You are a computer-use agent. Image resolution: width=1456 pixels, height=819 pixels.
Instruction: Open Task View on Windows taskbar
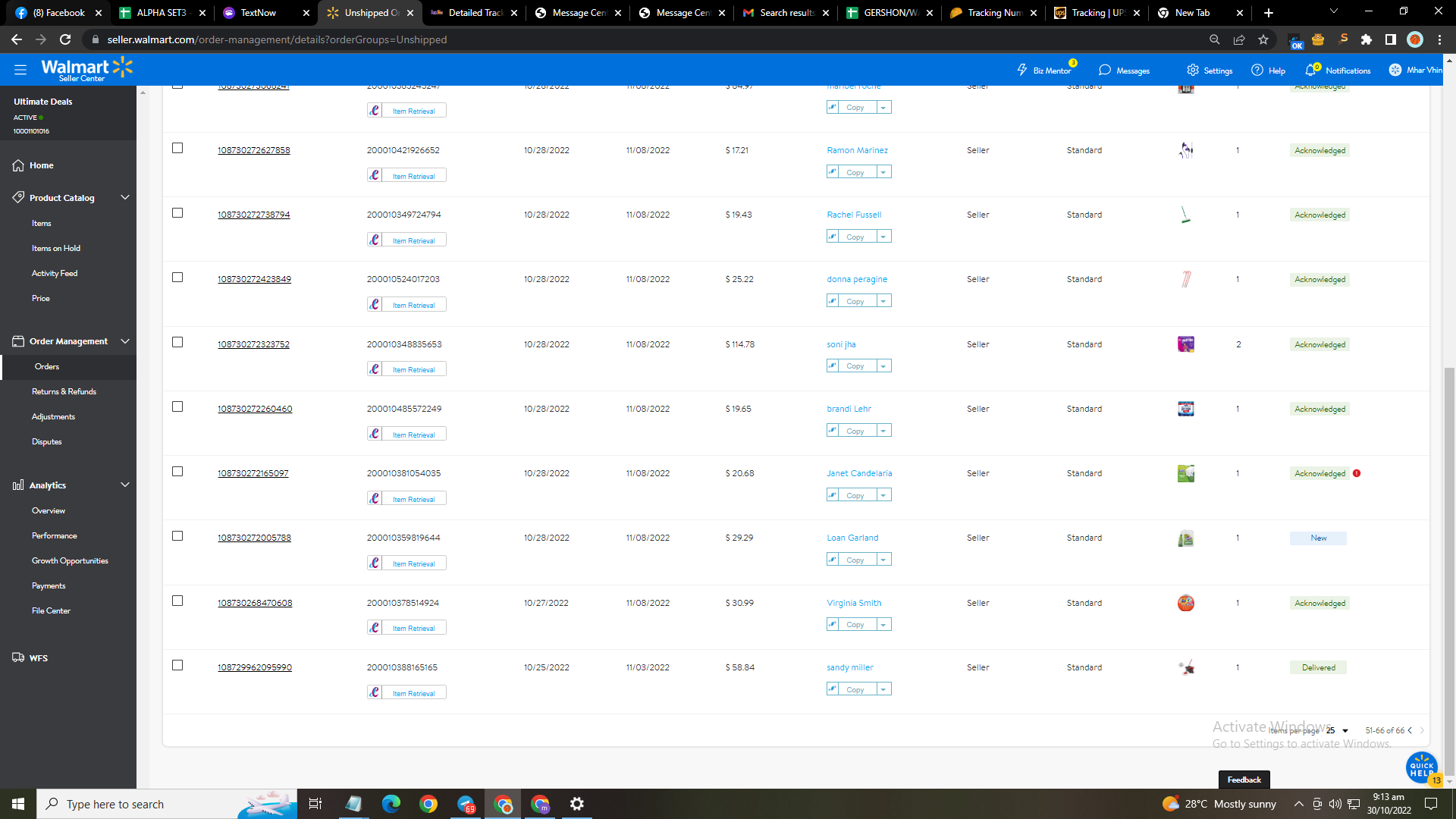315,804
